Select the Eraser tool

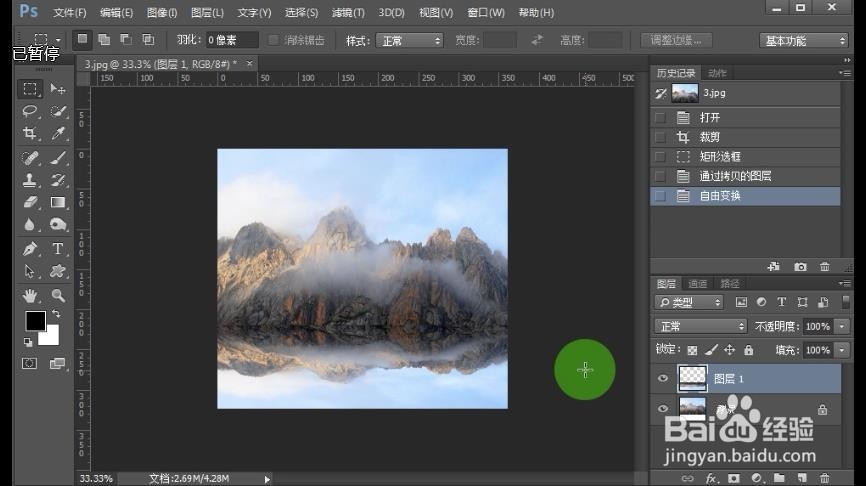click(x=30, y=202)
